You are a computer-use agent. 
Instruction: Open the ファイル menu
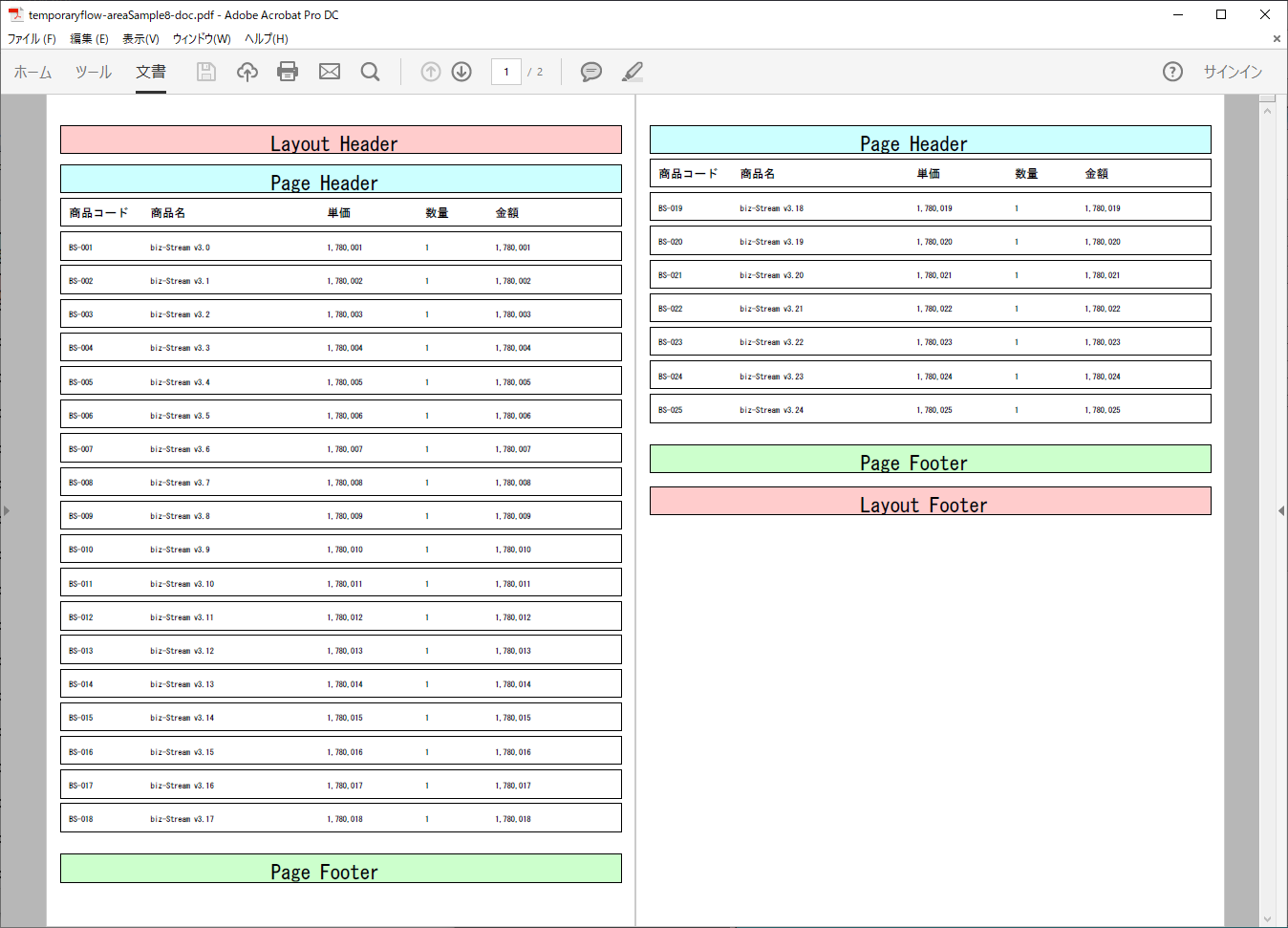click(x=32, y=39)
